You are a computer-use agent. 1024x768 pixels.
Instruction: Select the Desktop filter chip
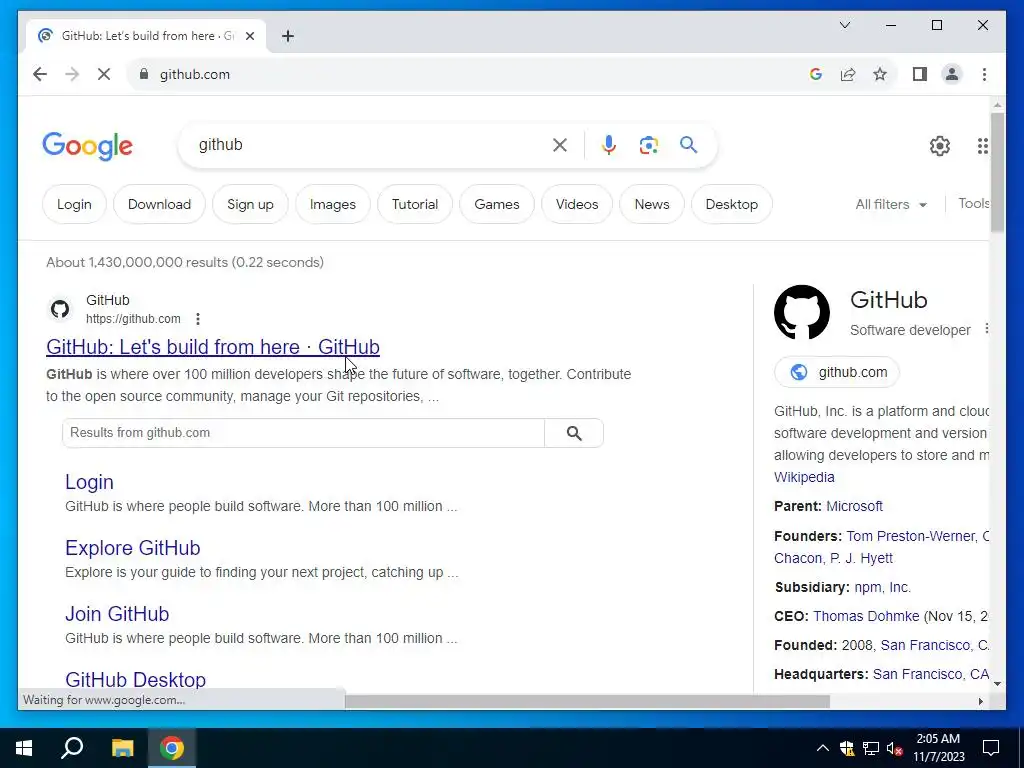[x=731, y=204]
